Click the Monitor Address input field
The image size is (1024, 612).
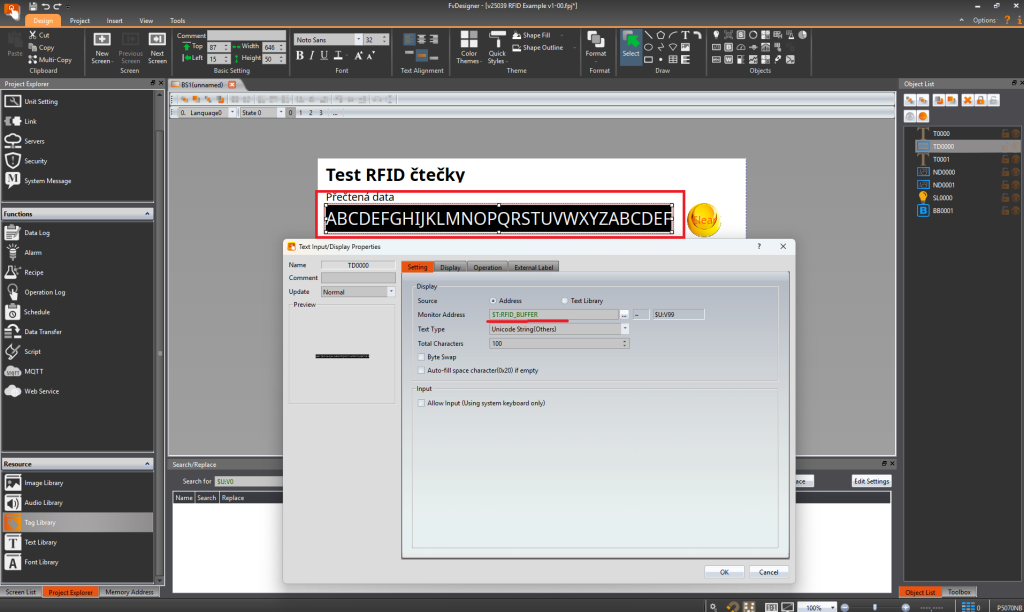pyautogui.click(x=552, y=314)
